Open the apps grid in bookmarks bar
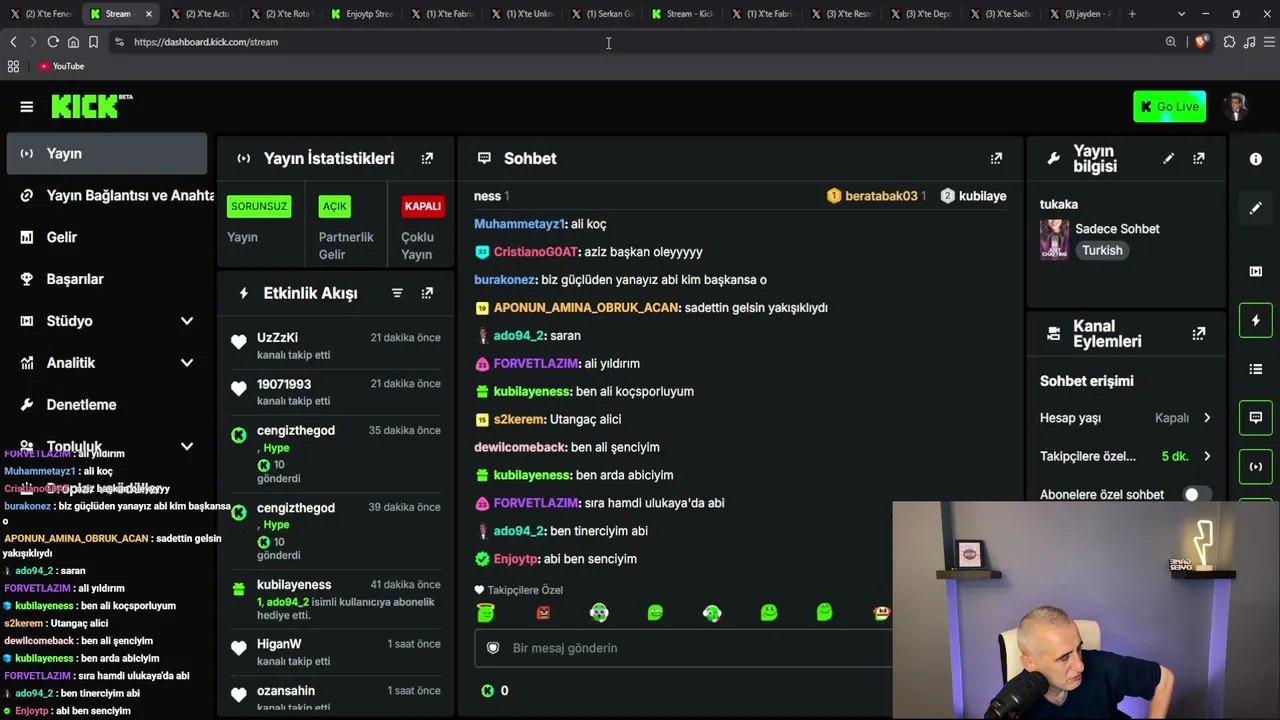Screen dimensions: 1280x720 (13, 66)
